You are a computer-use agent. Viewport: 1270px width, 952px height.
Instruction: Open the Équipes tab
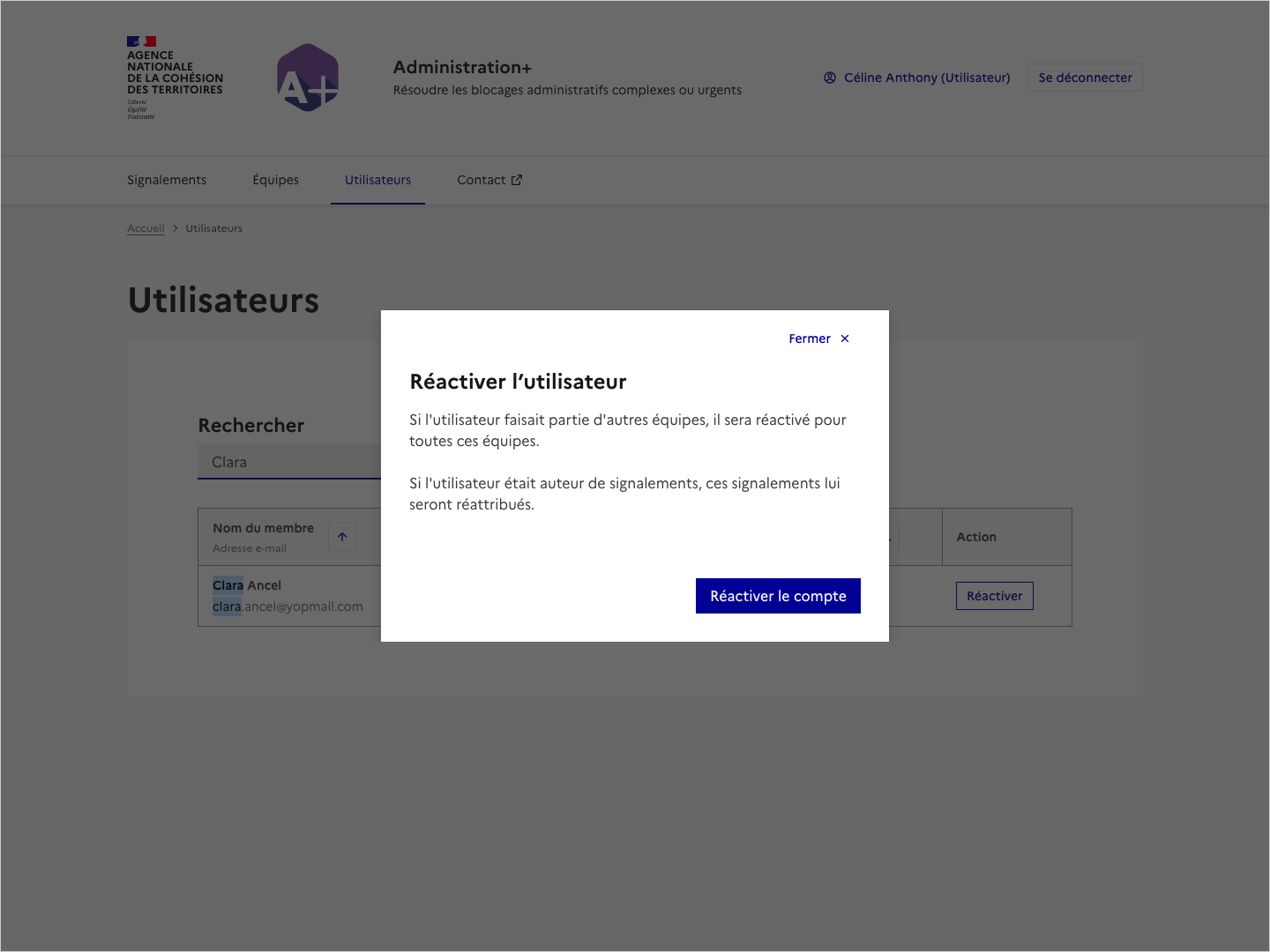click(275, 180)
